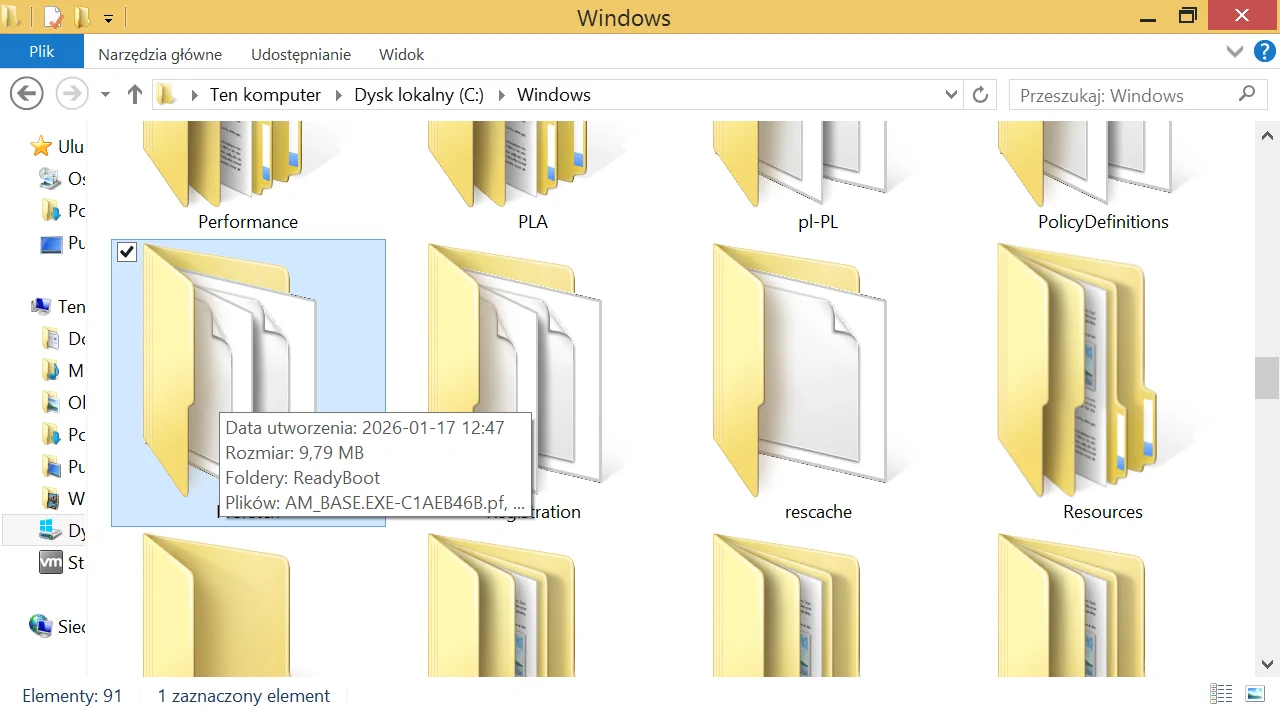The width and height of the screenshot is (1280, 712).
Task: Click the Properties icon in quick access toolbar
Action: pos(53,17)
